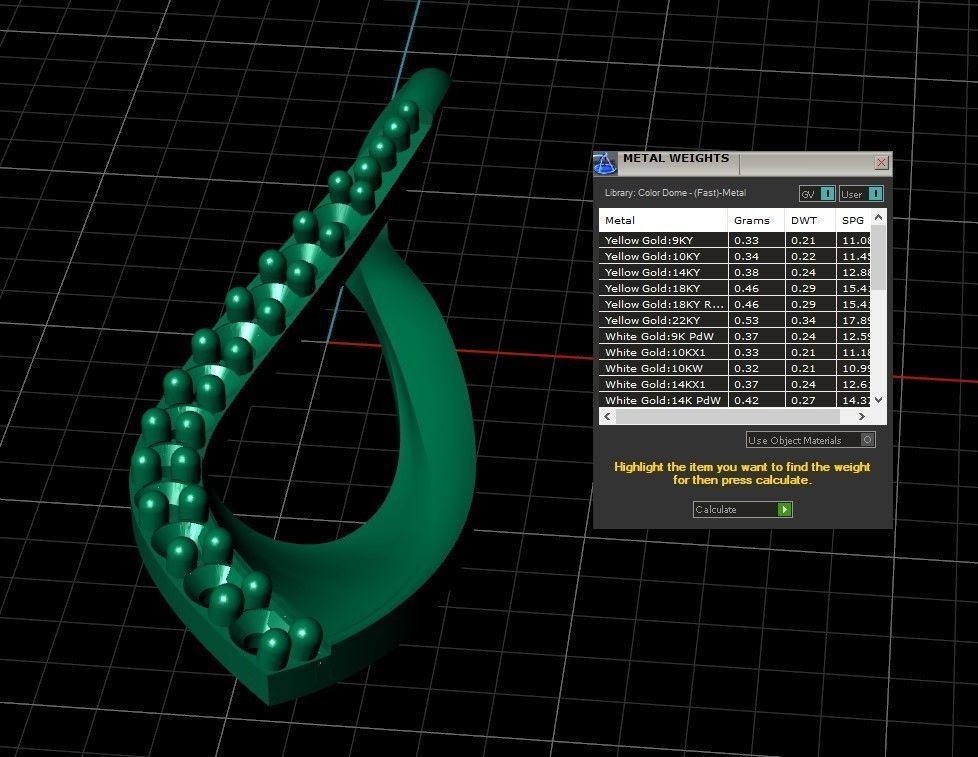This screenshot has height=757, width=978.
Task: Click the Library: Color Dome label
Action: pos(675,193)
